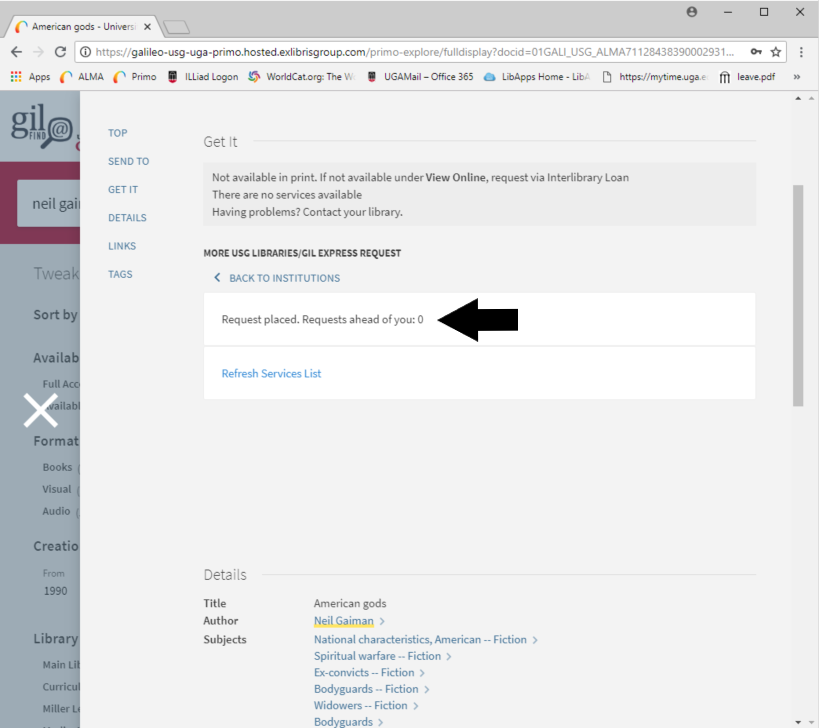Open Chrome three-dot menu
The width and height of the screenshot is (819, 728).
pyautogui.click(x=802, y=52)
